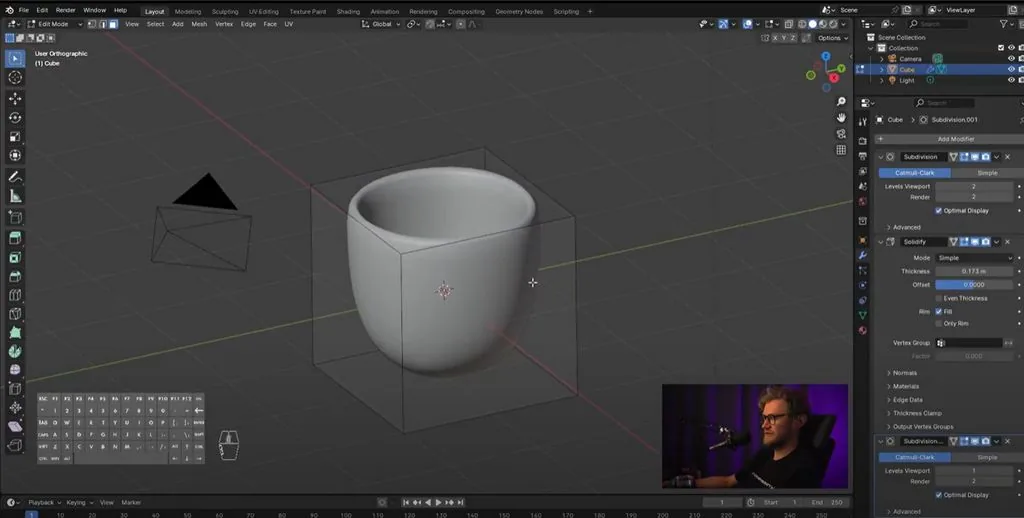Adjust the Solidify Offset slider
Screen dimensions: 1024x518
point(974,285)
